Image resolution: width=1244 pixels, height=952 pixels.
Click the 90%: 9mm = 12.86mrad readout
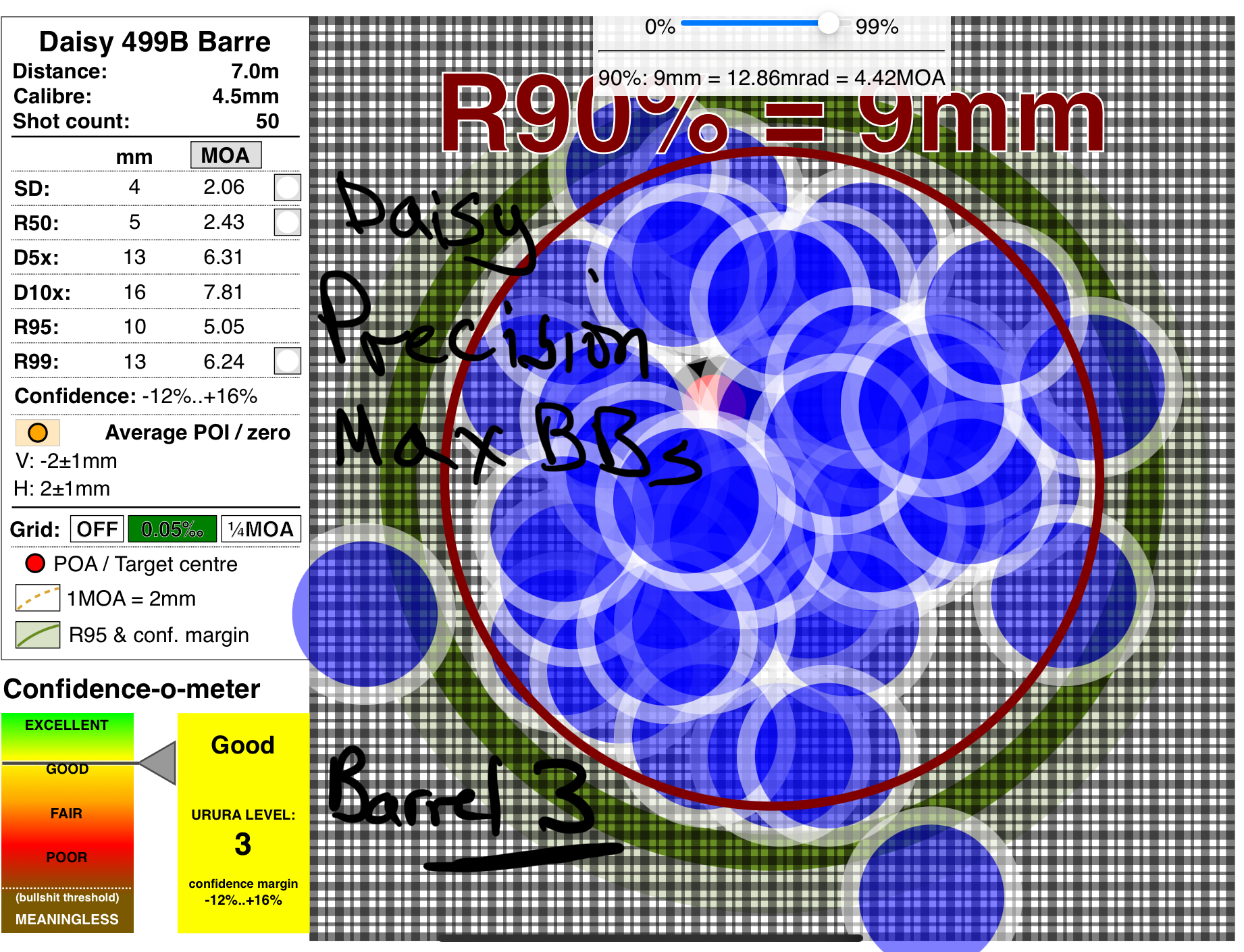[771, 78]
